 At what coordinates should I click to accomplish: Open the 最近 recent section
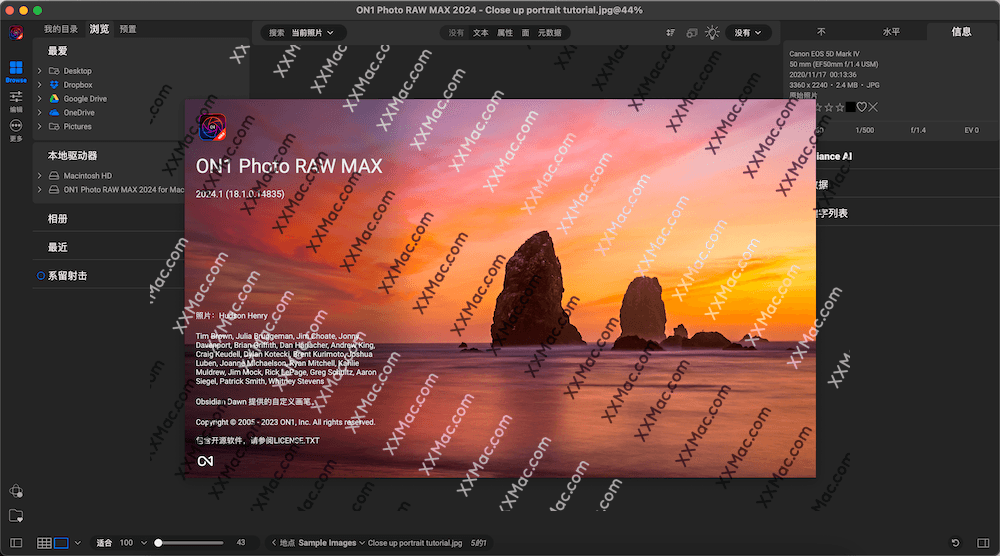(x=57, y=247)
